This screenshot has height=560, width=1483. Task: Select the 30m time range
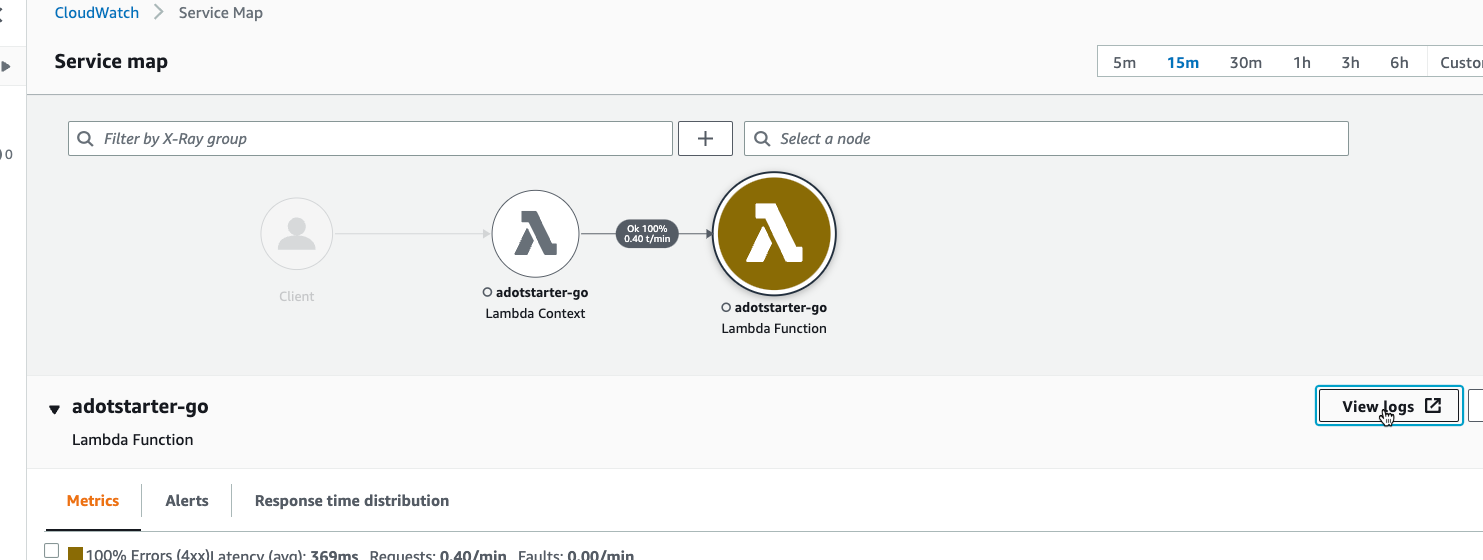(x=1245, y=62)
